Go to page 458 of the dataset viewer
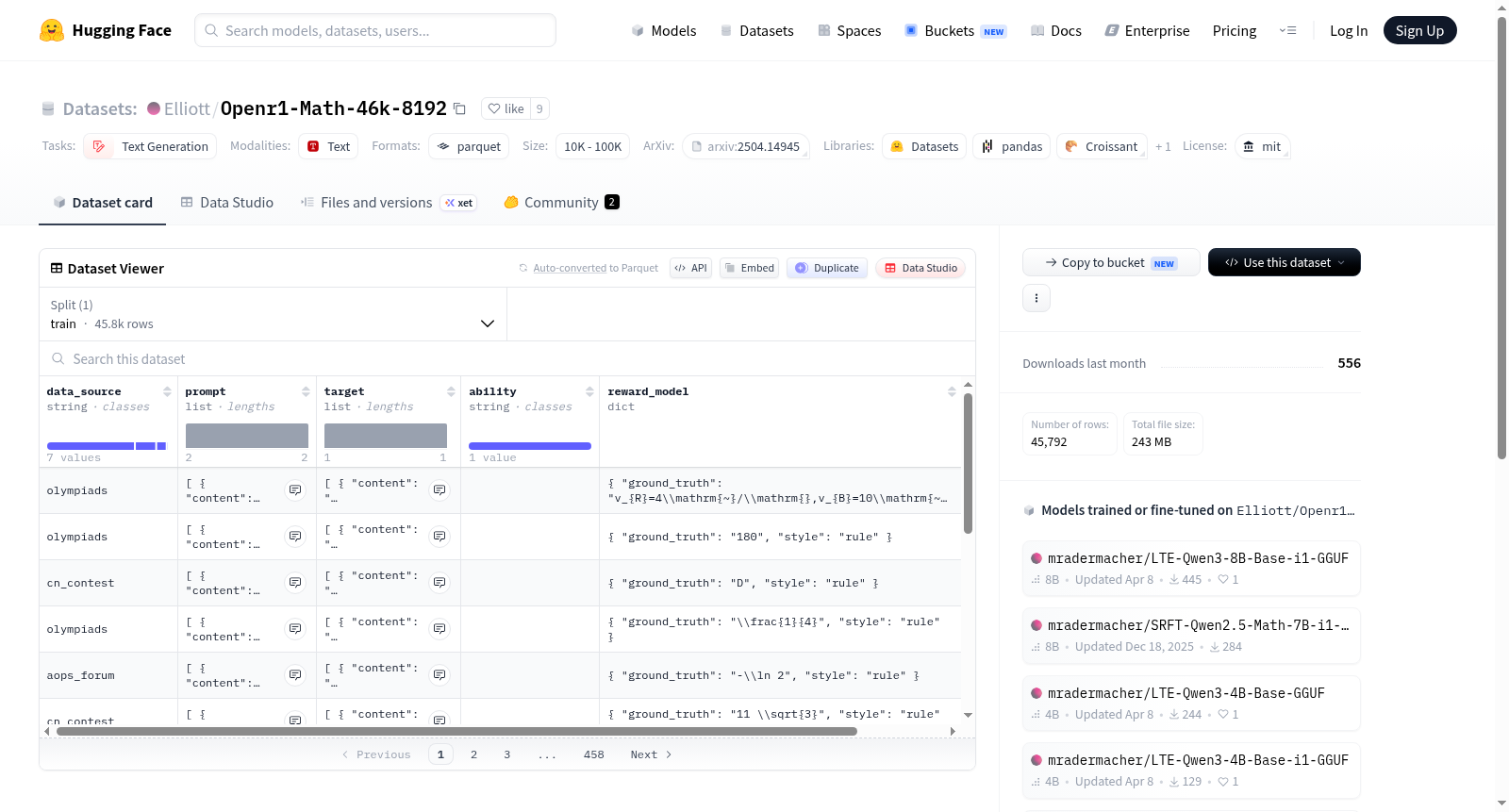The height and width of the screenshot is (812, 1509). (593, 754)
